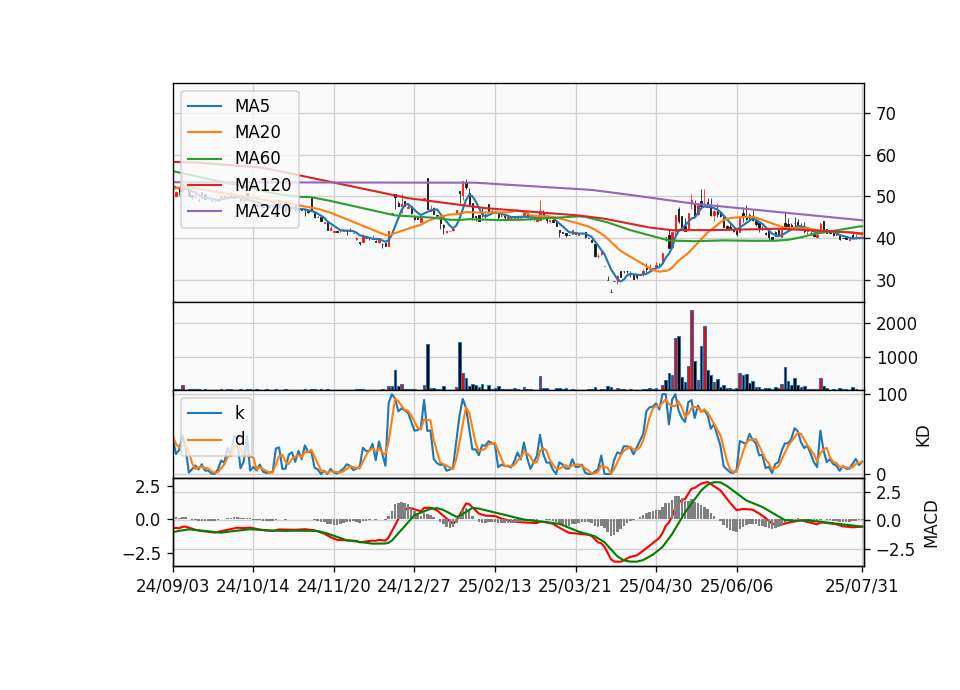The image size is (960, 690).
Task: Click the 25/02/13 date tick label
Action: click(x=495, y=586)
